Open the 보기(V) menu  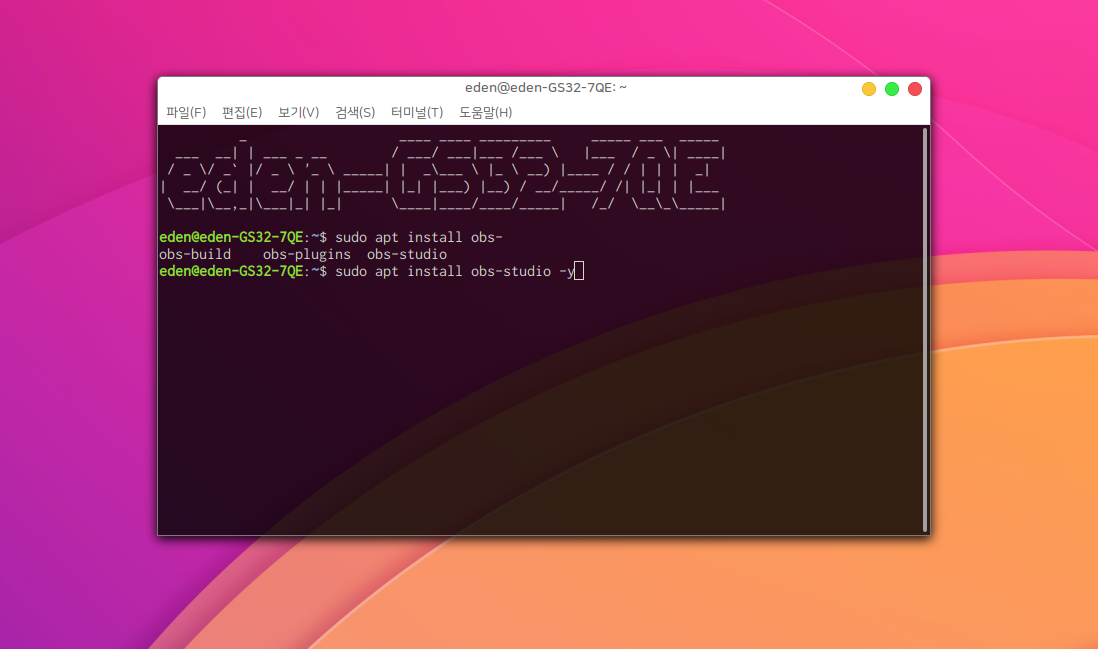(298, 112)
